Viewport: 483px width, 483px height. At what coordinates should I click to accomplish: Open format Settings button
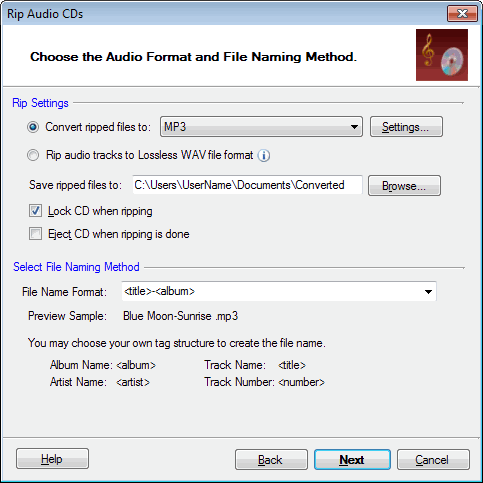[x=406, y=127]
